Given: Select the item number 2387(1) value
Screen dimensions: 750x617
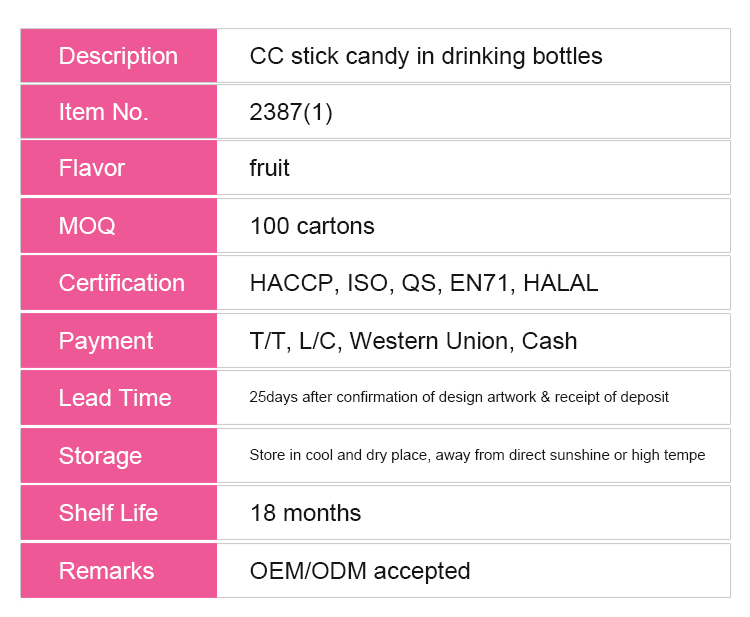Looking at the screenshot, I should tap(291, 112).
